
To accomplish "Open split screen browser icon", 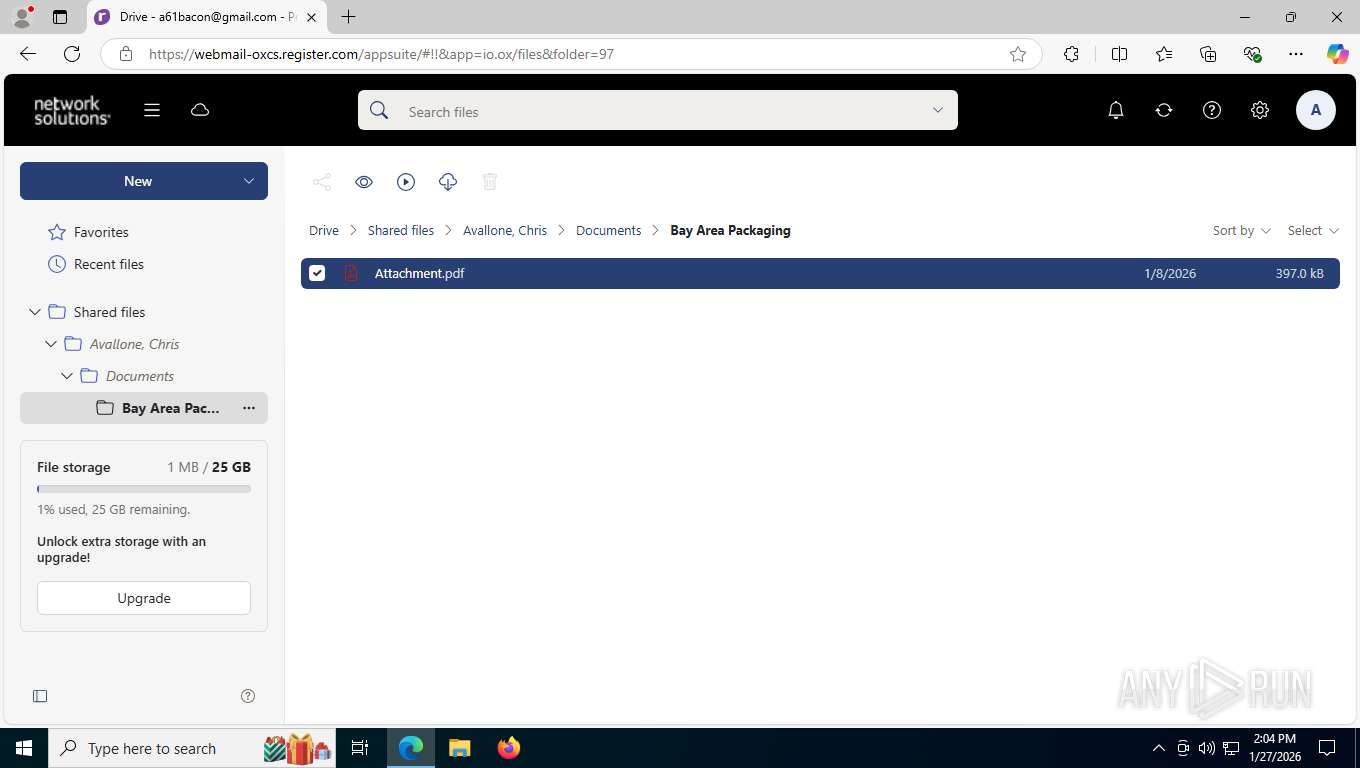I will 1119,54.
